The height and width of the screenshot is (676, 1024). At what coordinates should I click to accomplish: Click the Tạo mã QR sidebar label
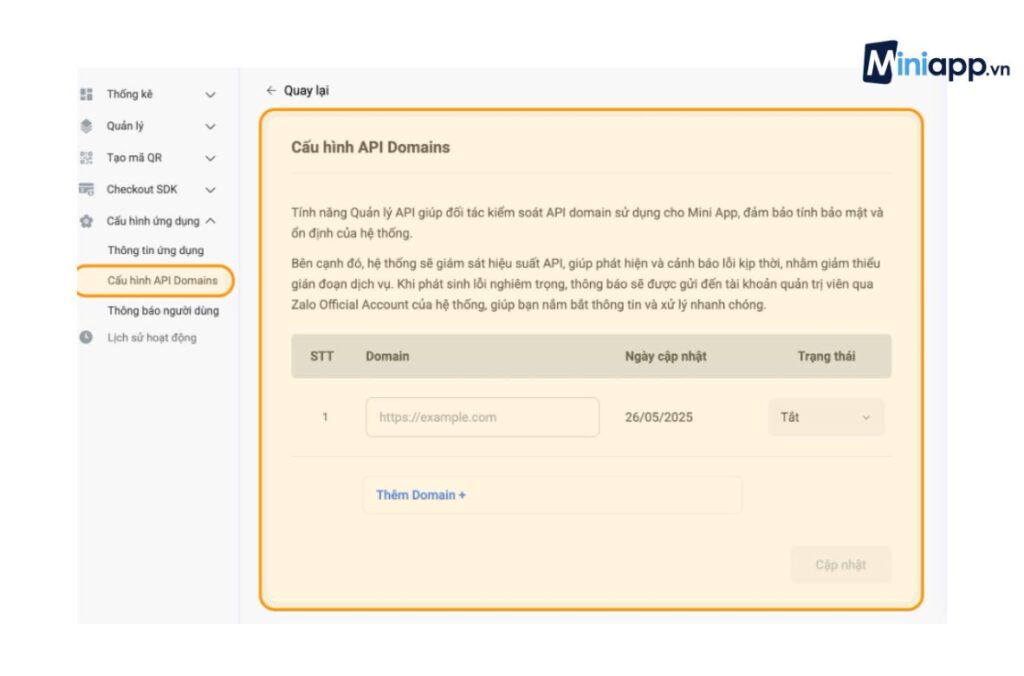[x=134, y=157]
